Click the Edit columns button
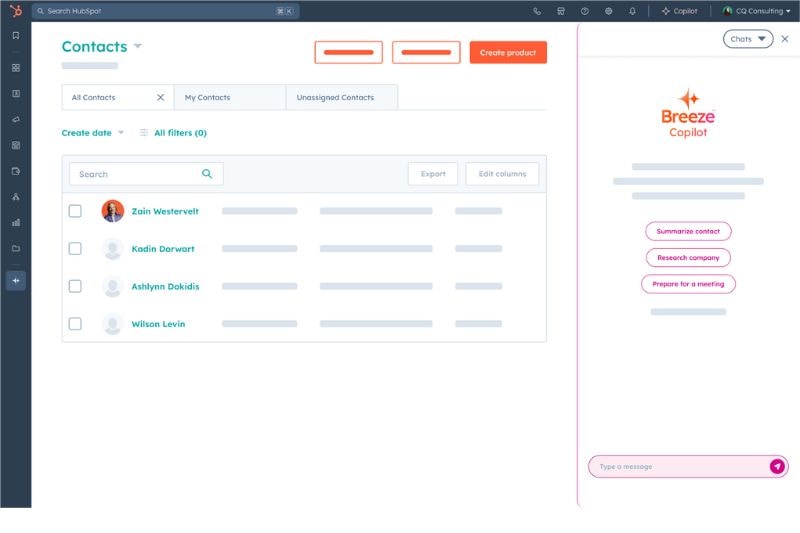Image resolution: width=800 pixels, height=533 pixels. pos(502,174)
